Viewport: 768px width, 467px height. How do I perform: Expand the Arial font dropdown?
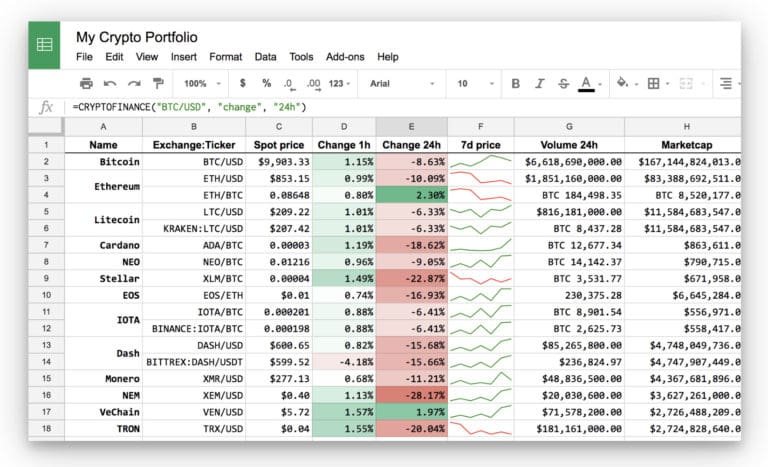402,84
